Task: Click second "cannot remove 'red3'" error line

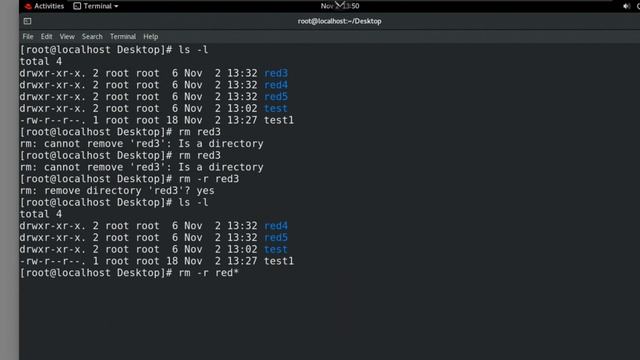Action: click(x=141, y=167)
